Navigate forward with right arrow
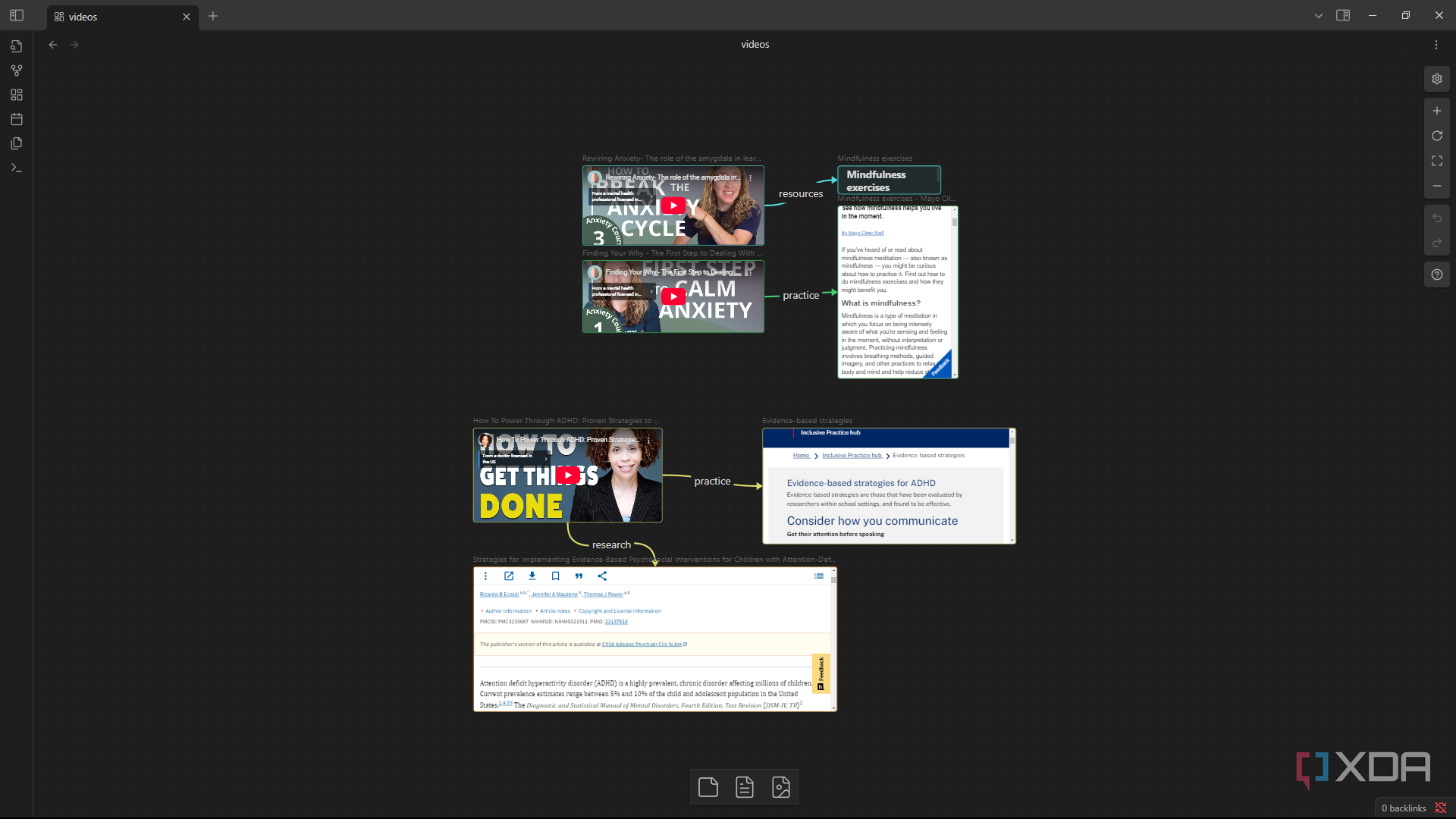 (74, 45)
